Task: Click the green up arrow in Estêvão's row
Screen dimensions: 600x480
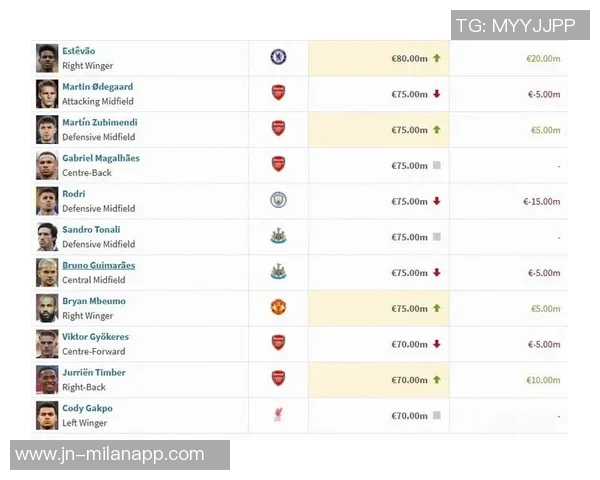Action: coord(437,58)
